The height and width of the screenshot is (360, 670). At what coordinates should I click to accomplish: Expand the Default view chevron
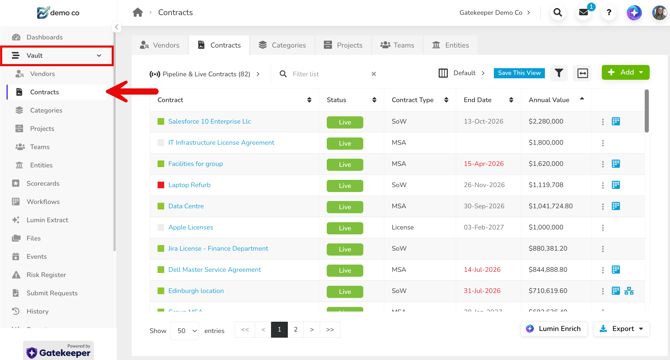click(483, 73)
